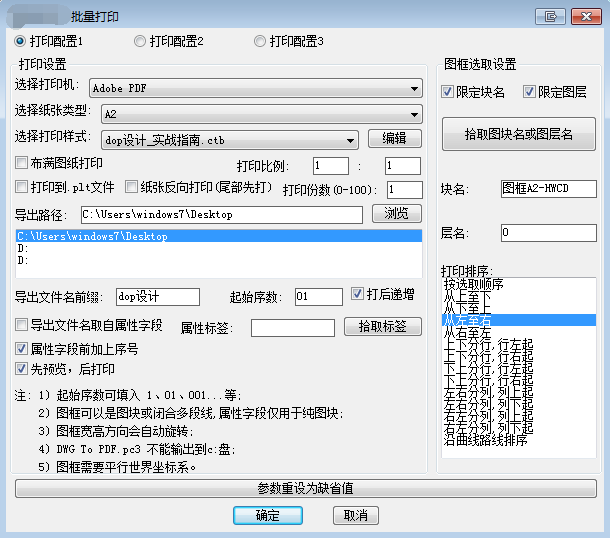610x538 pixels.
Task: Click the dialog help icon in title bar
Action: pyautogui.click(x=549, y=16)
